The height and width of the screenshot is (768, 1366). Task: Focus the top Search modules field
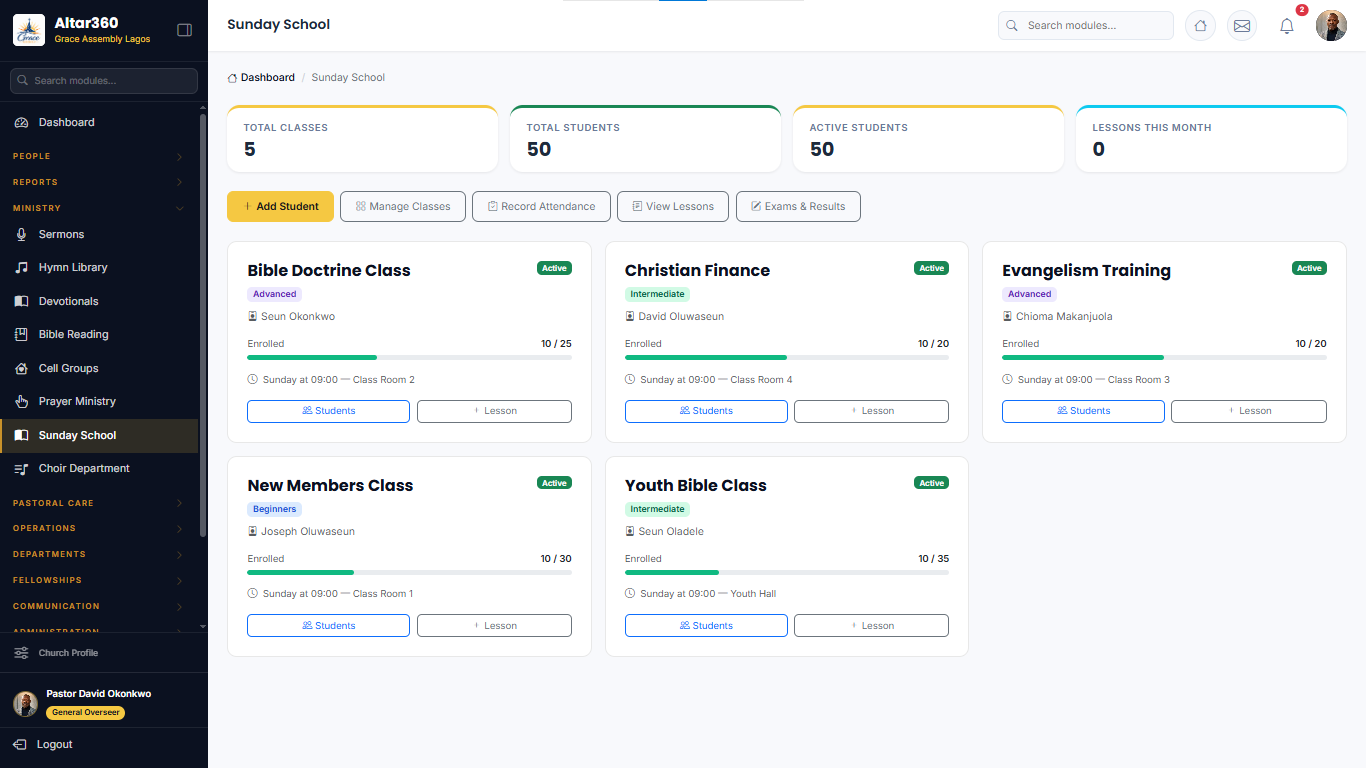click(x=1086, y=26)
